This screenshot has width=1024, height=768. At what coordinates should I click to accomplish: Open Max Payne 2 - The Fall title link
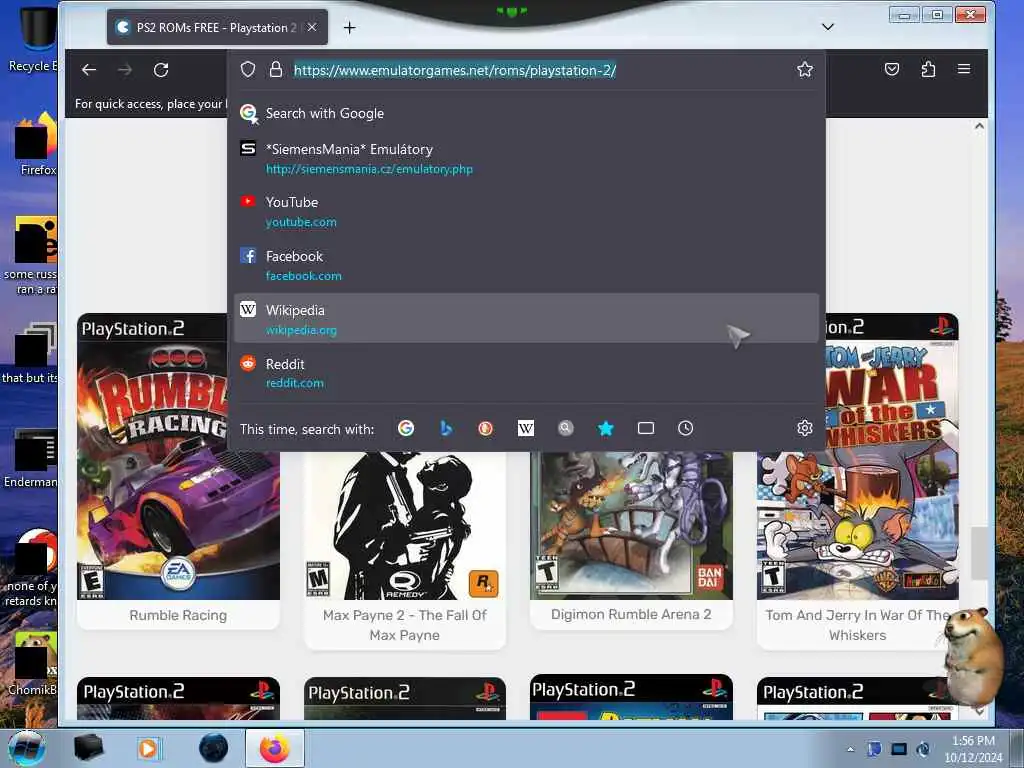405,625
